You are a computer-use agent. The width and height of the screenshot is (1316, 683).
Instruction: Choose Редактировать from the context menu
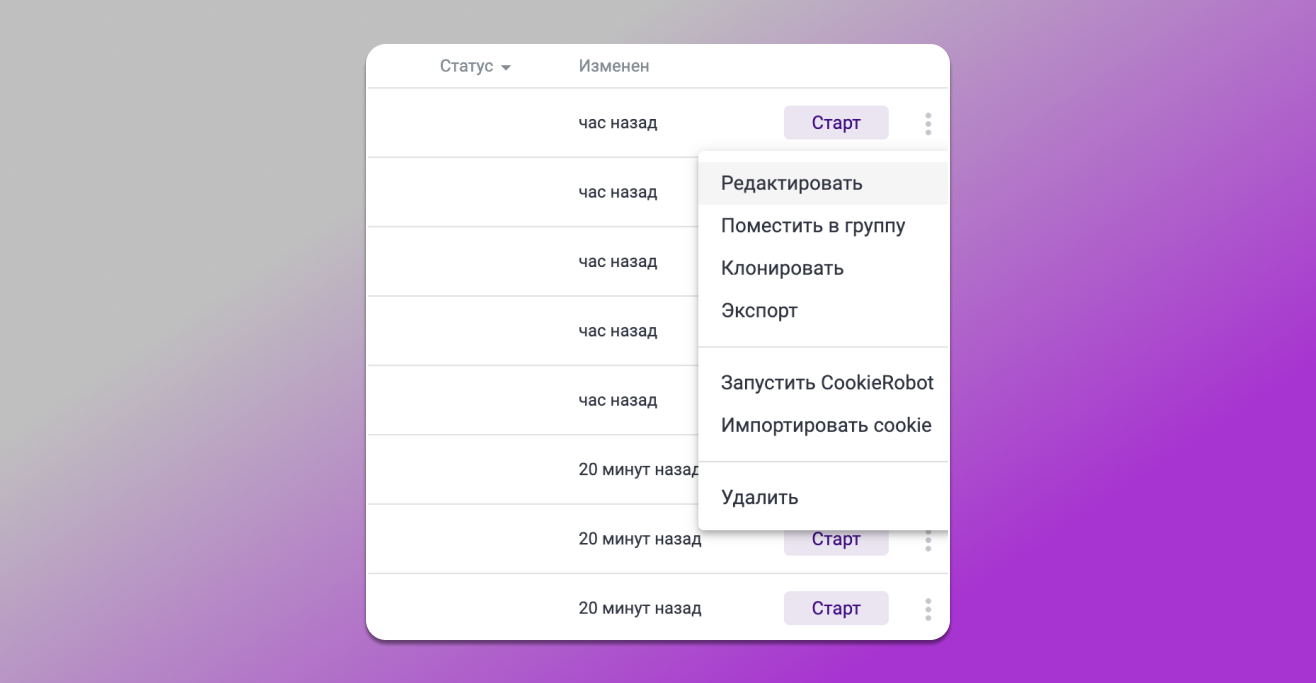click(x=791, y=184)
